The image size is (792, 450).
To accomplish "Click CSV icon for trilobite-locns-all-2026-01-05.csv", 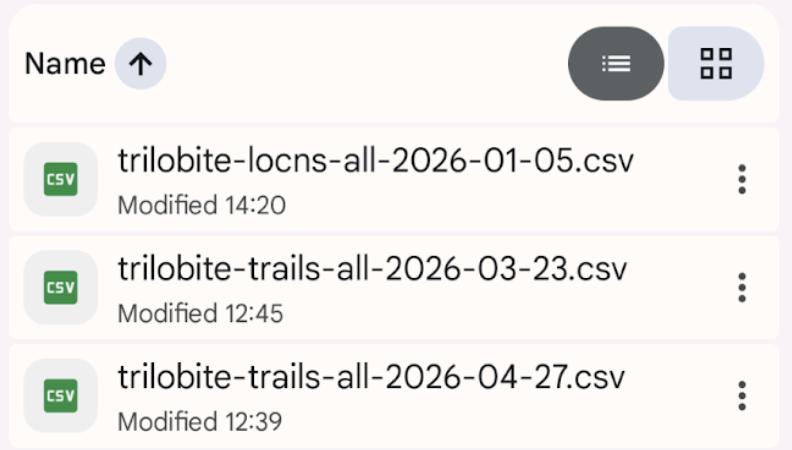I will click(60, 180).
